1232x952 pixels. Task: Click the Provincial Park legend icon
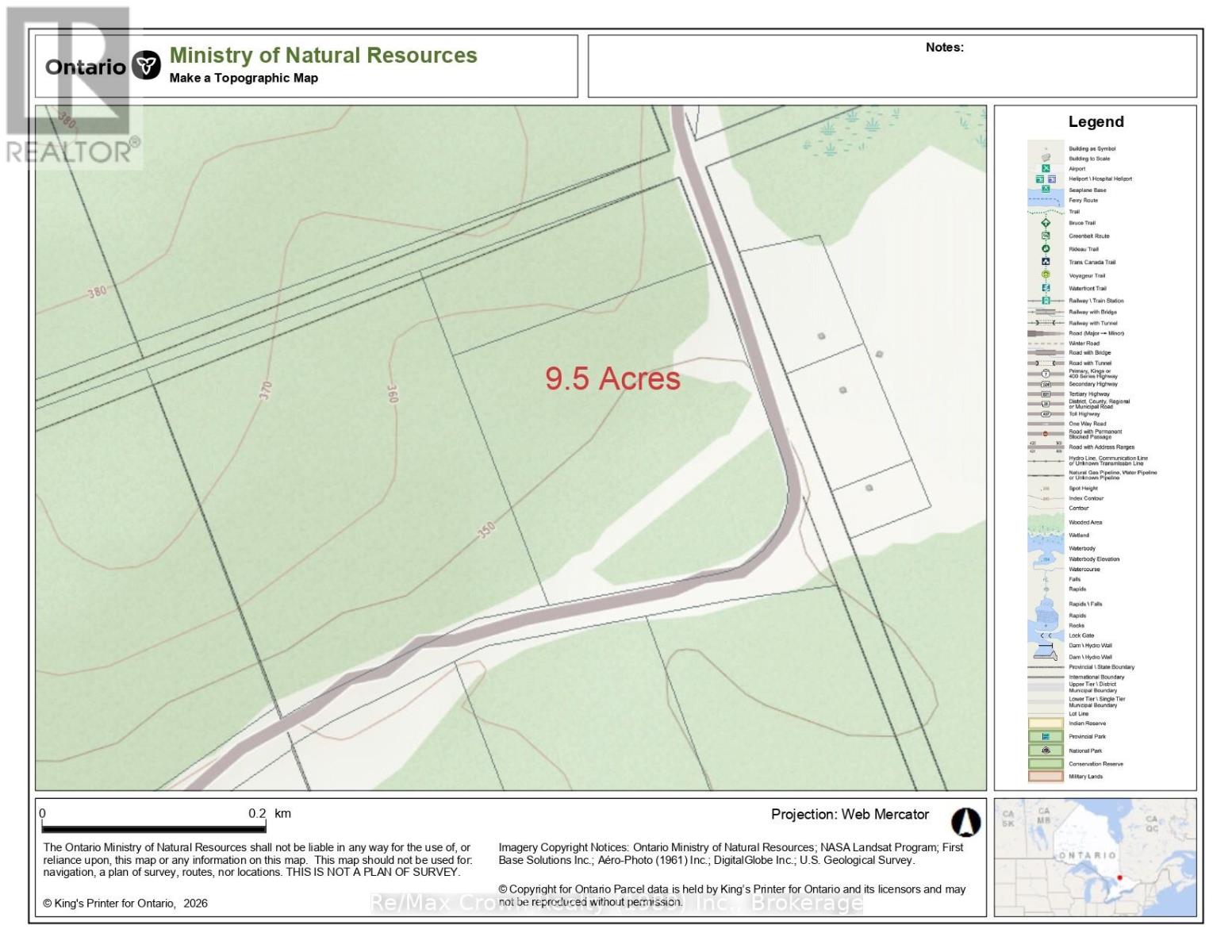point(1046,736)
